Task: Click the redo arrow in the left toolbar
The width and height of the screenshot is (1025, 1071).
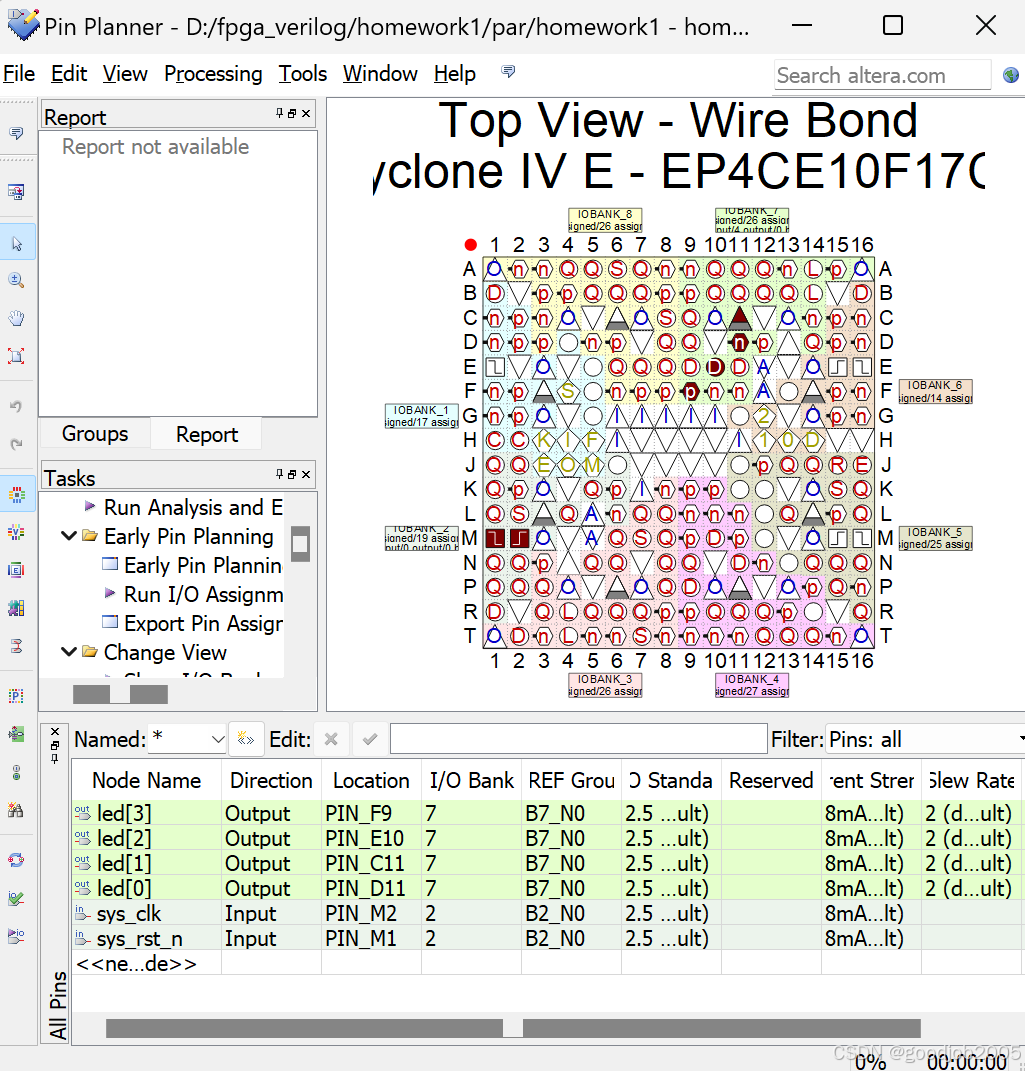Action: click(16, 444)
